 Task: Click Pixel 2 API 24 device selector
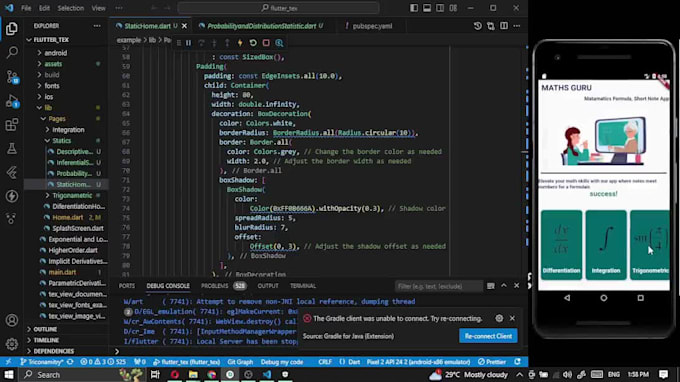pyautogui.click(x=418, y=362)
